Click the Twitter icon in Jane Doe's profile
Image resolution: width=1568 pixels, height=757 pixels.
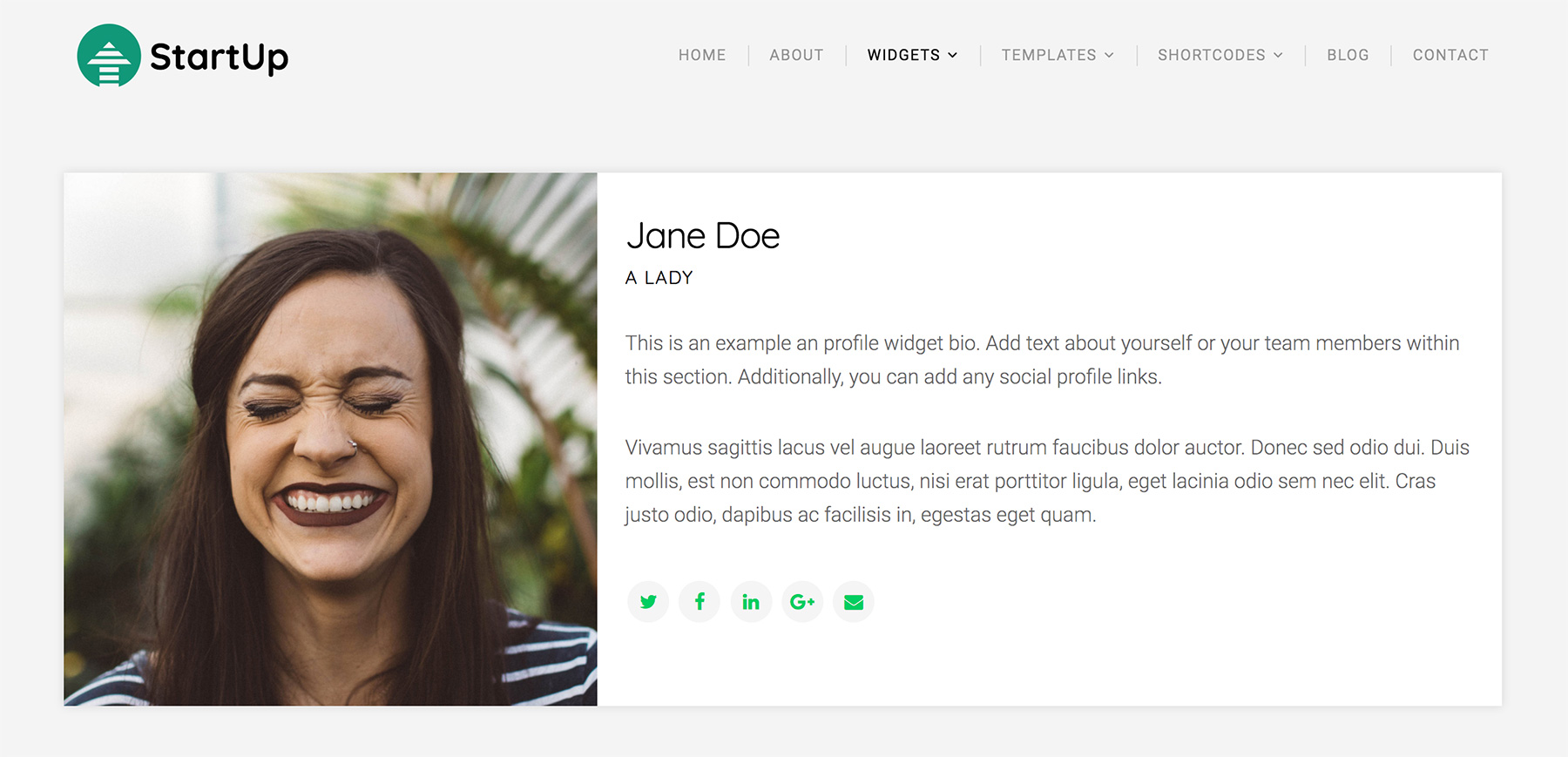pos(648,601)
